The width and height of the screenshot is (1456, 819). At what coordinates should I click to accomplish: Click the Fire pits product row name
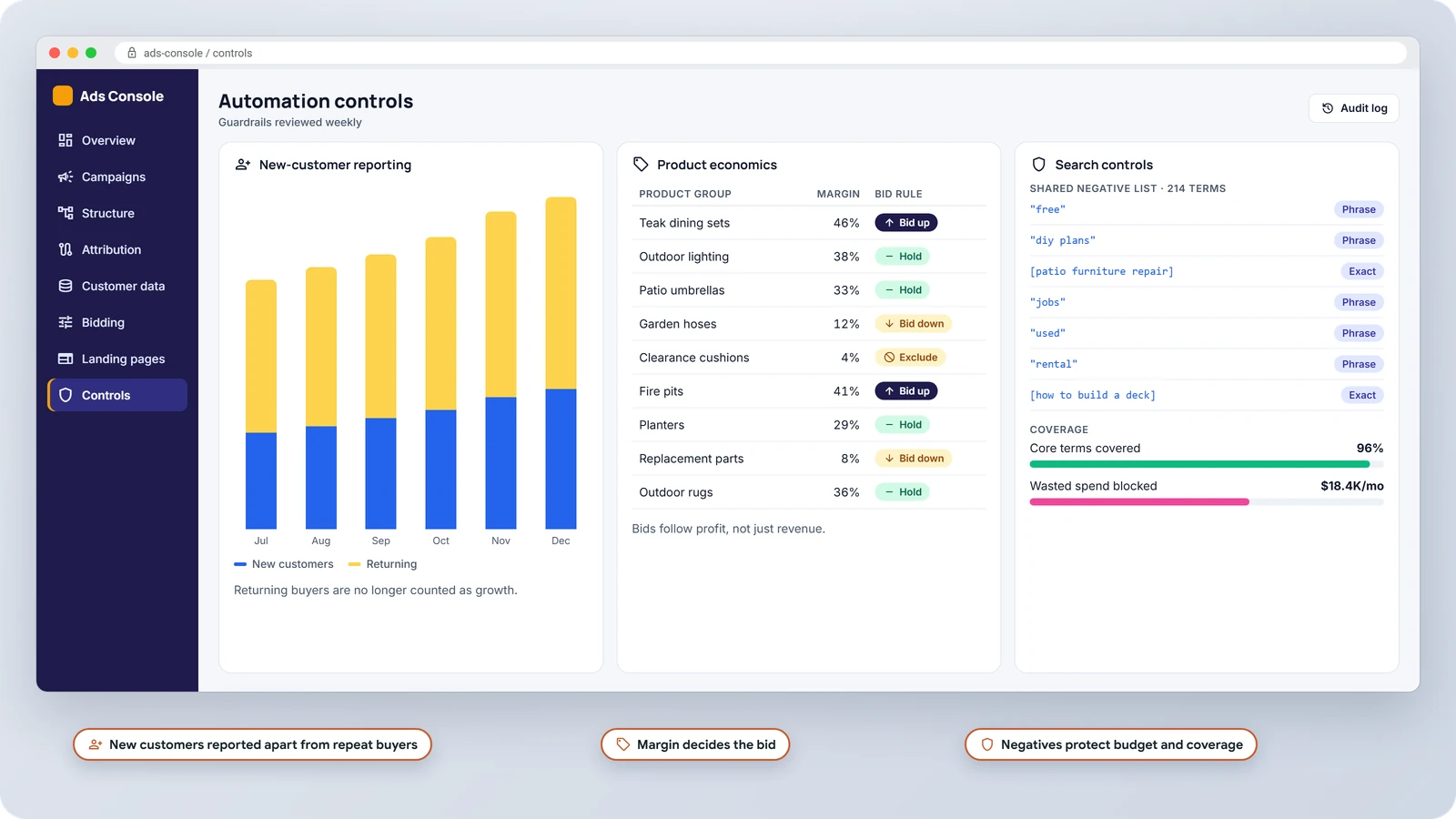[x=662, y=391]
